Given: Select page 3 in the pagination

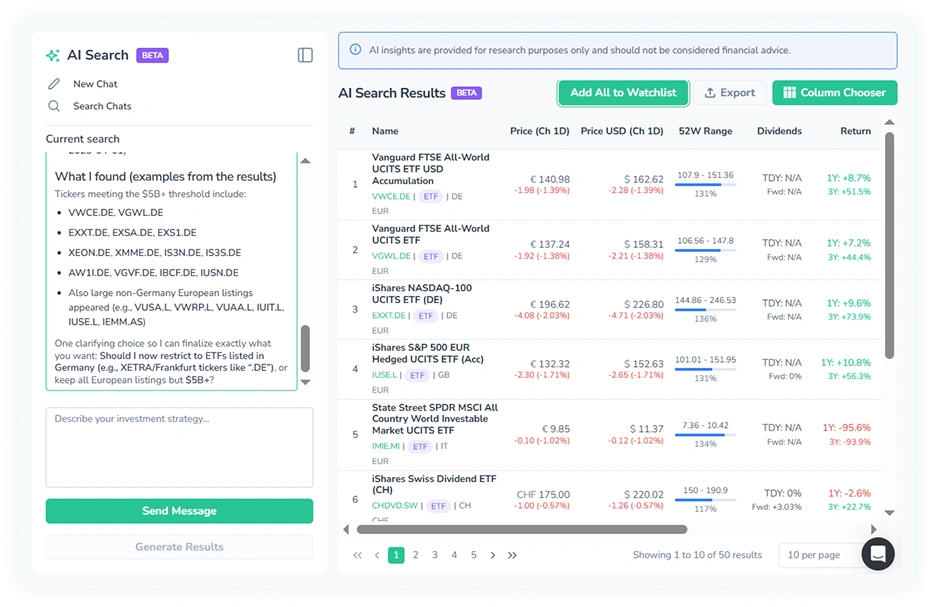Looking at the screenshot, I should [x=434, y=554].
